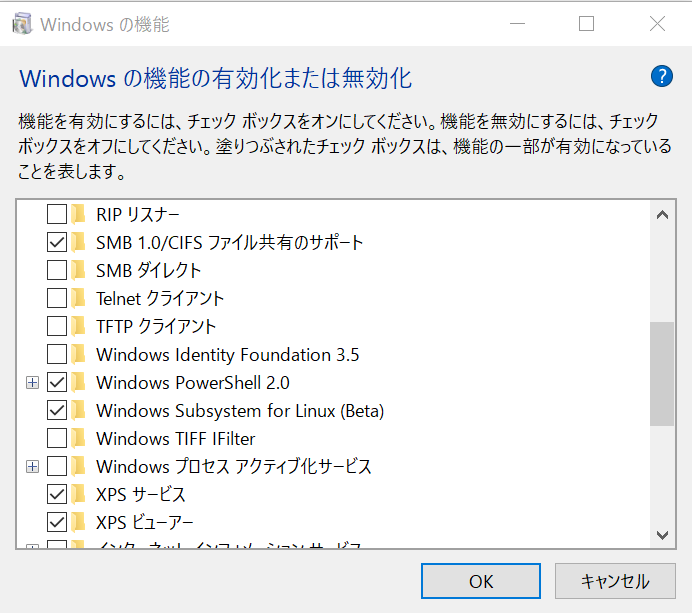The height and width of the screenshot is (613, 692).
Task: Click folder icon beside XPS ビューアー
Action: [x=79, y=522]
